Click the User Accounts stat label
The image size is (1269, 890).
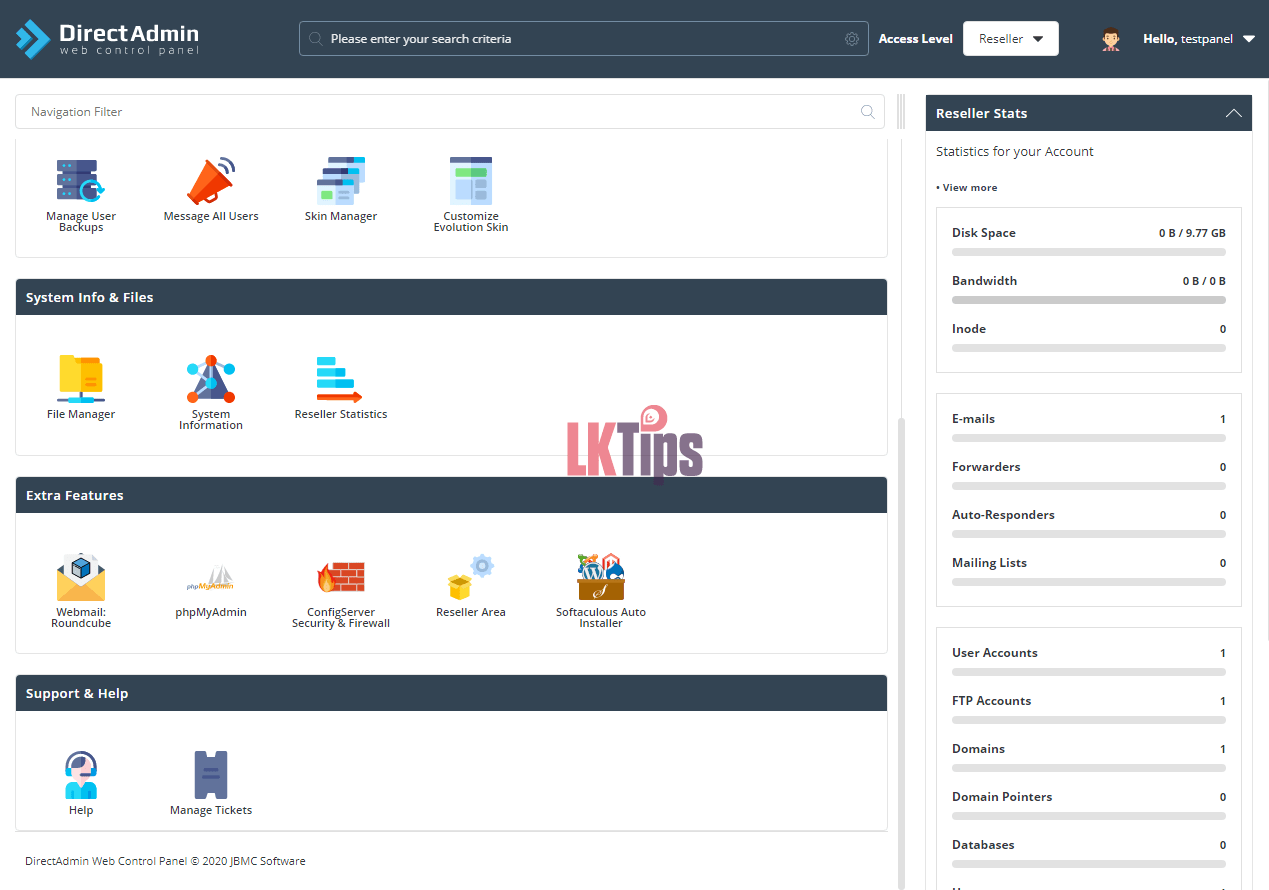[995, 653]
